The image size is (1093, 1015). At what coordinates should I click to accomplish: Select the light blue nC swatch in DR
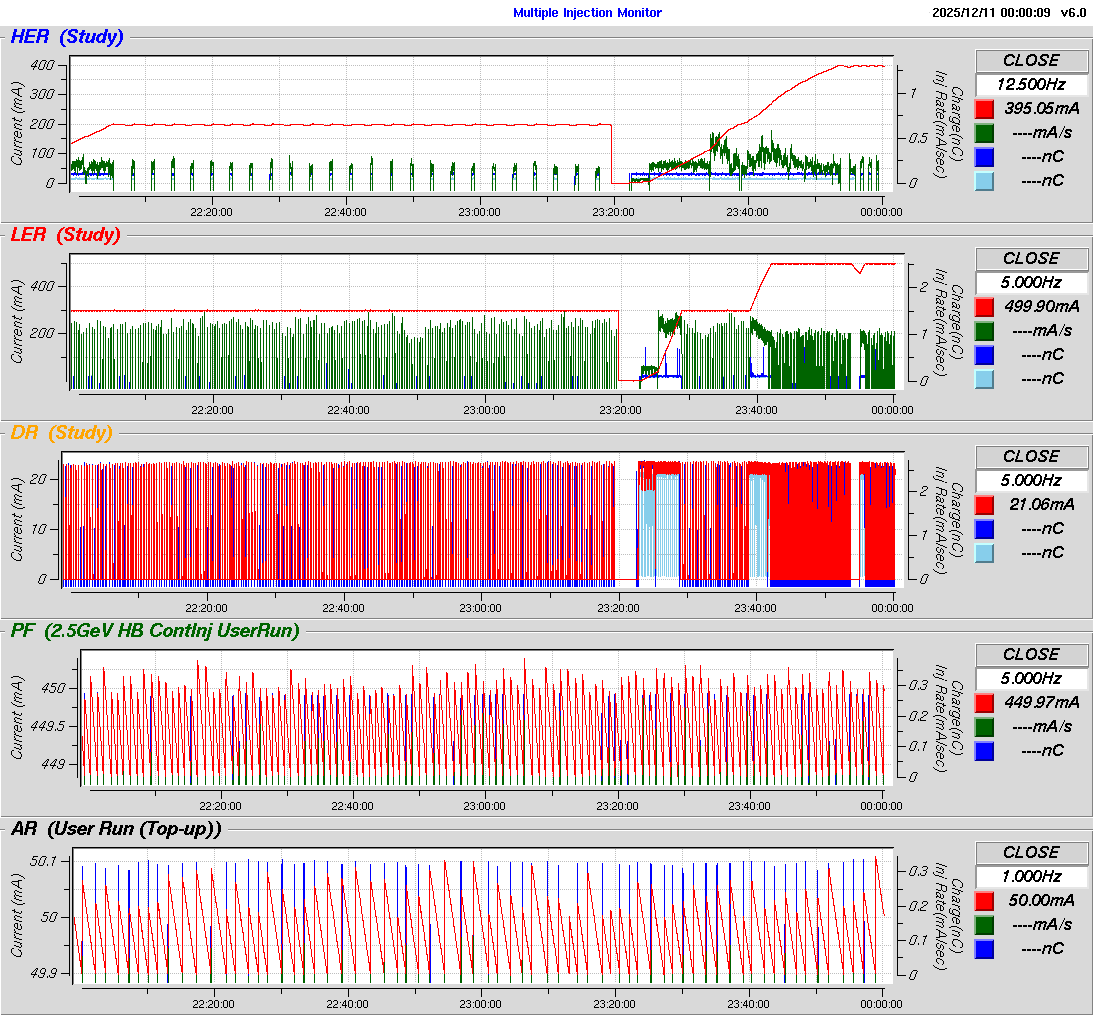[x=984, y=553]
